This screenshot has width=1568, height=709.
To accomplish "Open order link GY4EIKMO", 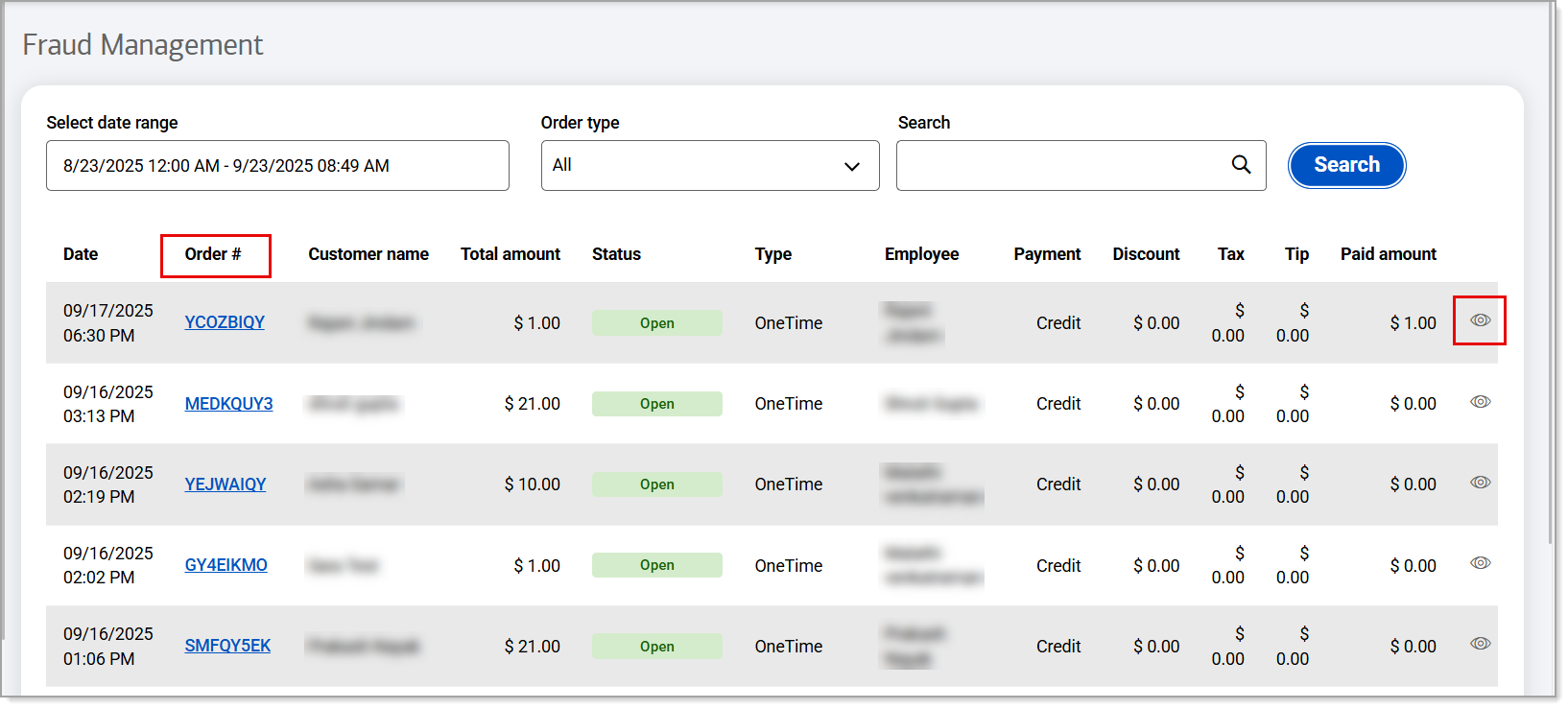I will point(226,565).
